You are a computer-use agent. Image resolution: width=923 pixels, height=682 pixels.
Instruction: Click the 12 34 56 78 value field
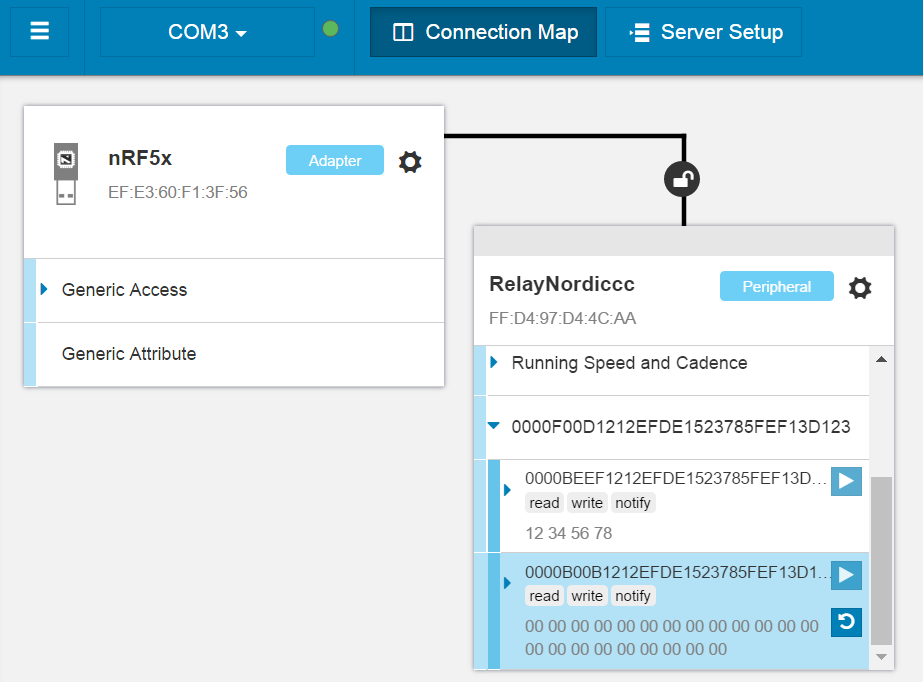[569, 533]
